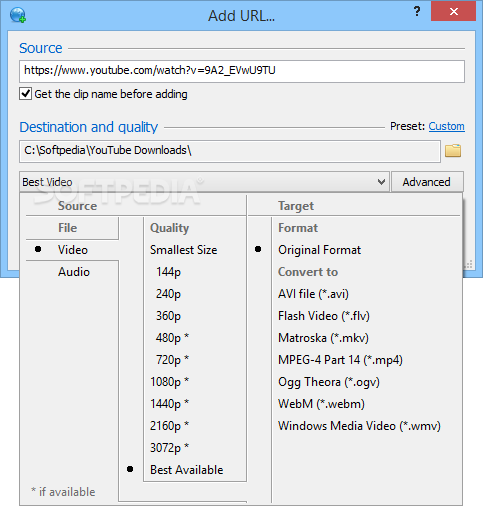The height and width of the screenshot is (506, 483).
Task: Convert to AVI file (*.avi)
Action: click(313, 294)
